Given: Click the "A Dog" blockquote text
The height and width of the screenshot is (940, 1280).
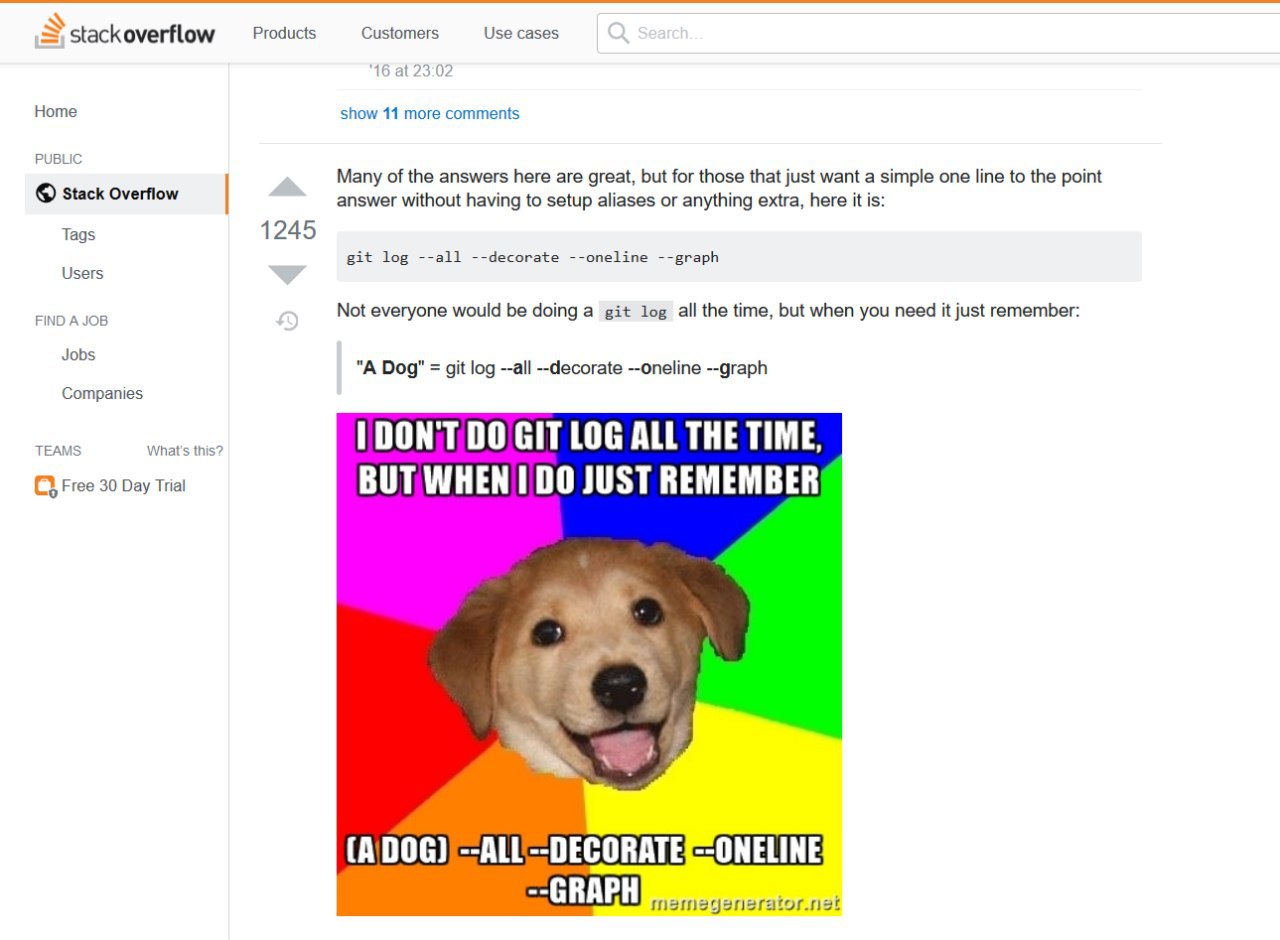Looking at the screenshot, I should coord(562,368).
